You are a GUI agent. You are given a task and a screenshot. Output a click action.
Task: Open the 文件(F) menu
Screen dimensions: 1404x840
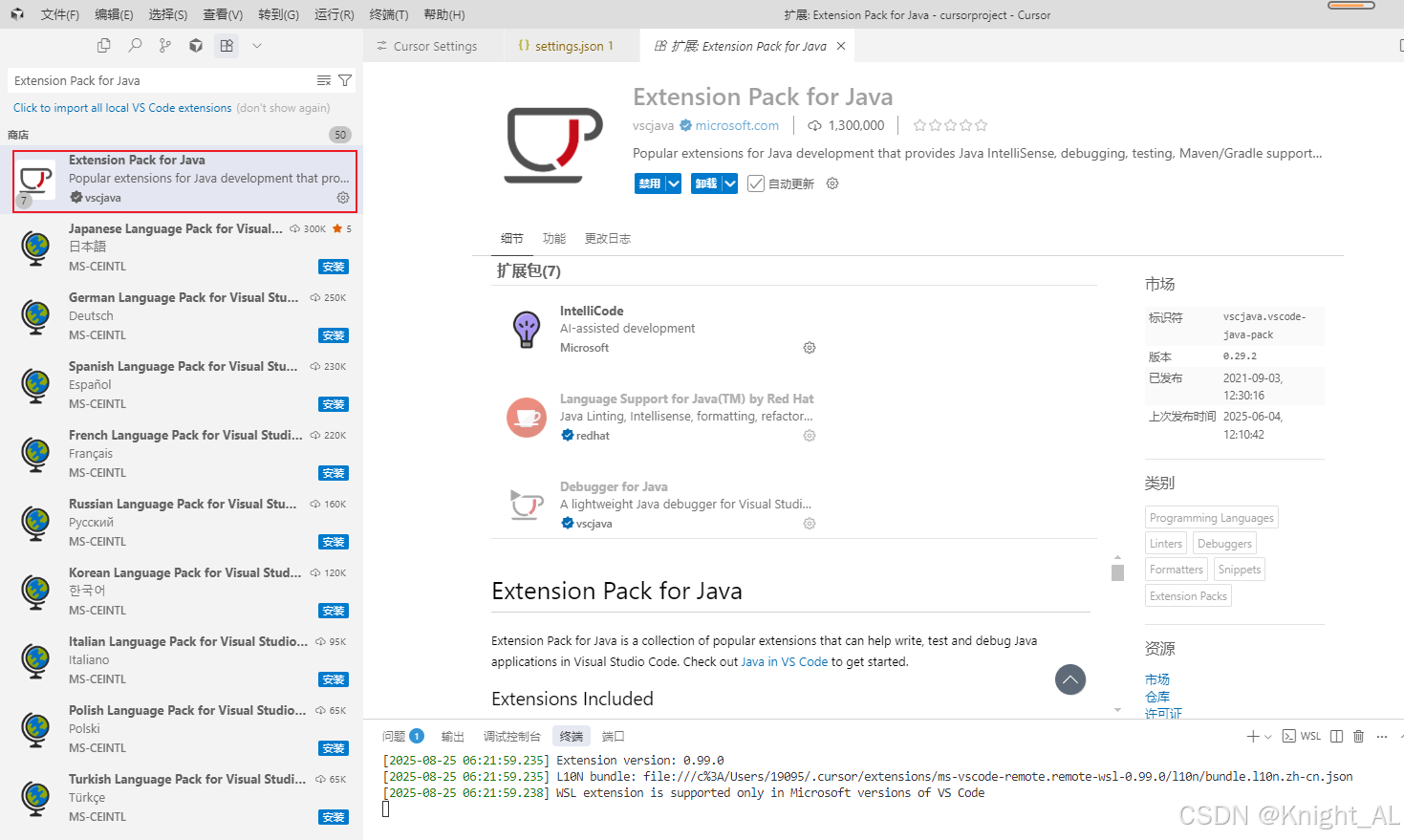(60, 14)
